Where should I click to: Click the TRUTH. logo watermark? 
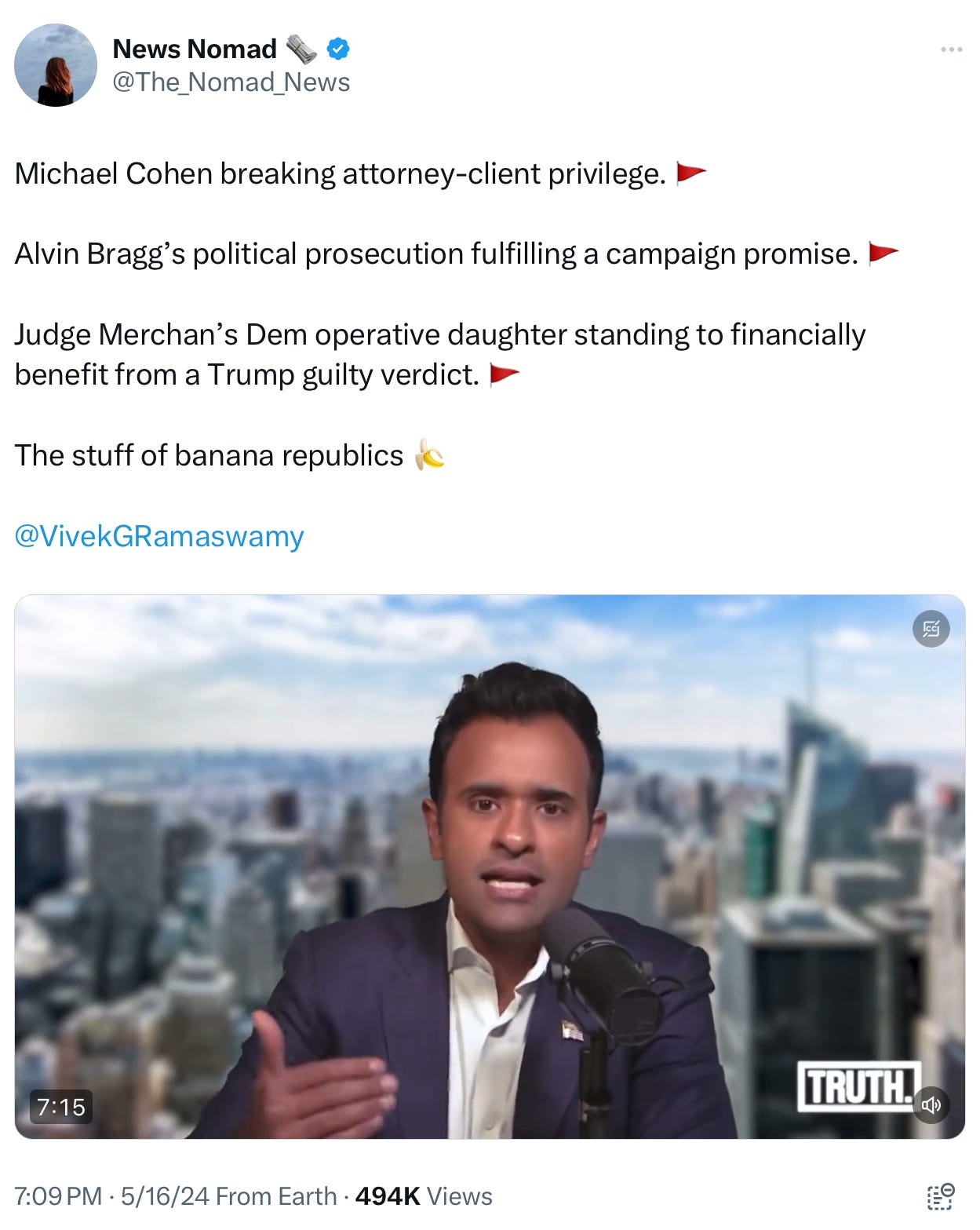(858, 1086)
